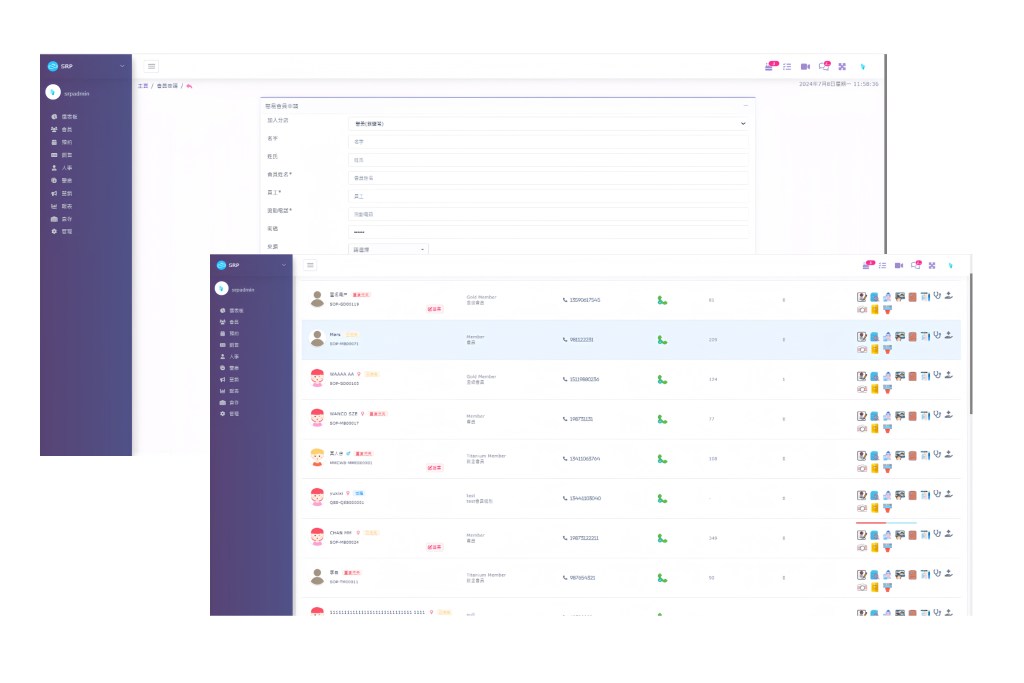Toggle sidebar with hamburger button in back window
1024x683 pixels.
click(x=151, y=66)
